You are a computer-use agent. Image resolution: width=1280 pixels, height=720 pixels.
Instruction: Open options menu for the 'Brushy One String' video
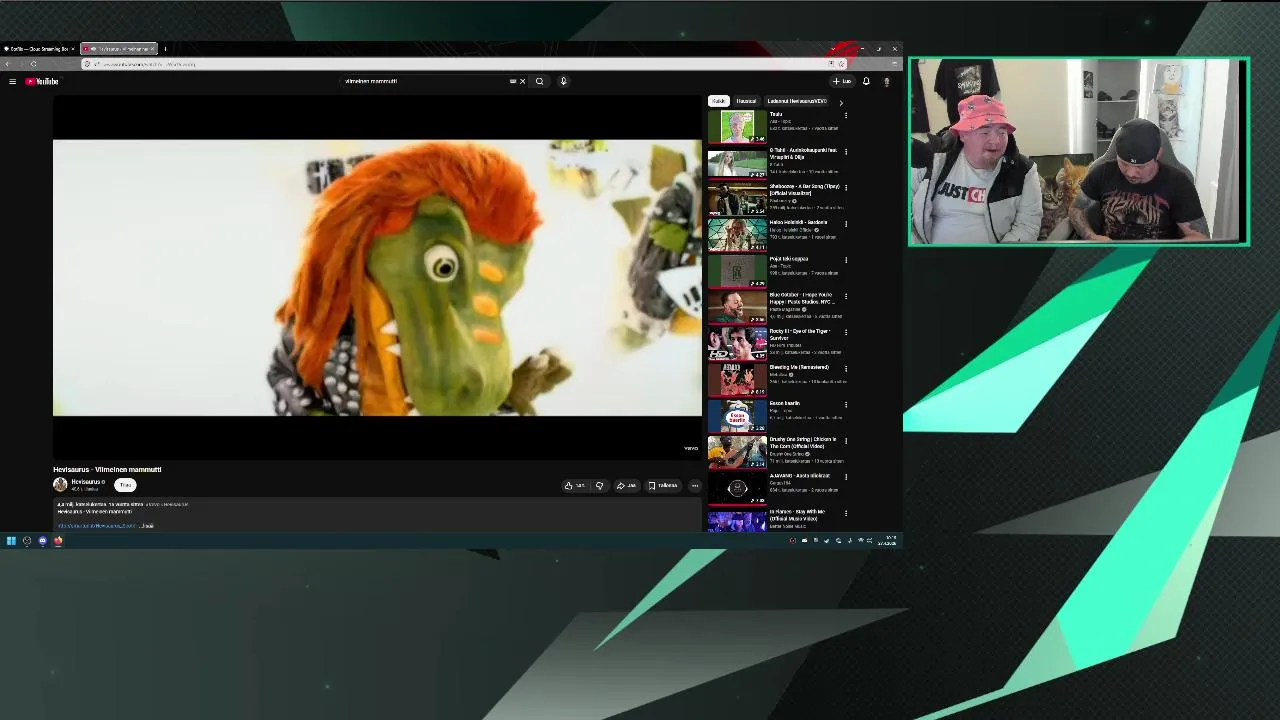tap(846, 441)
